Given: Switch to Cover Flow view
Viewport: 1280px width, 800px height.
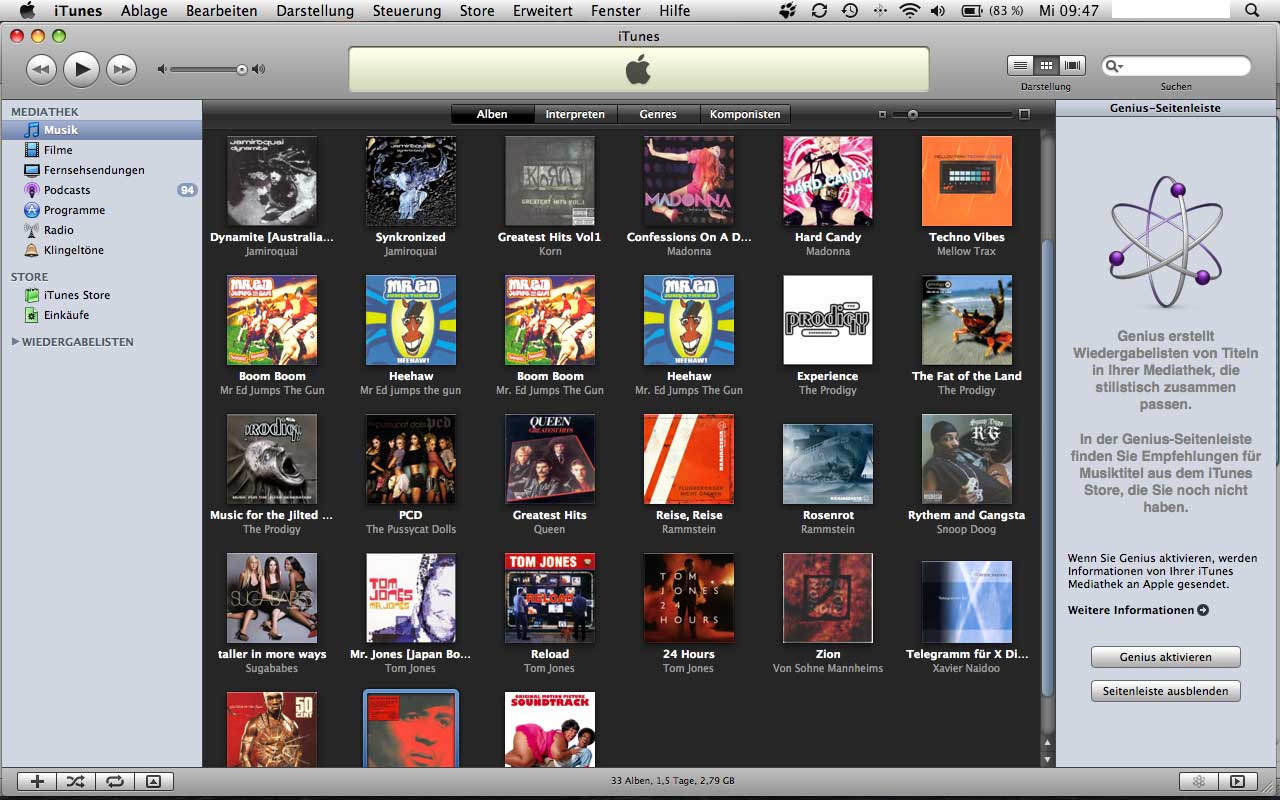Looking at the screenshot, I should [1073, 66].
